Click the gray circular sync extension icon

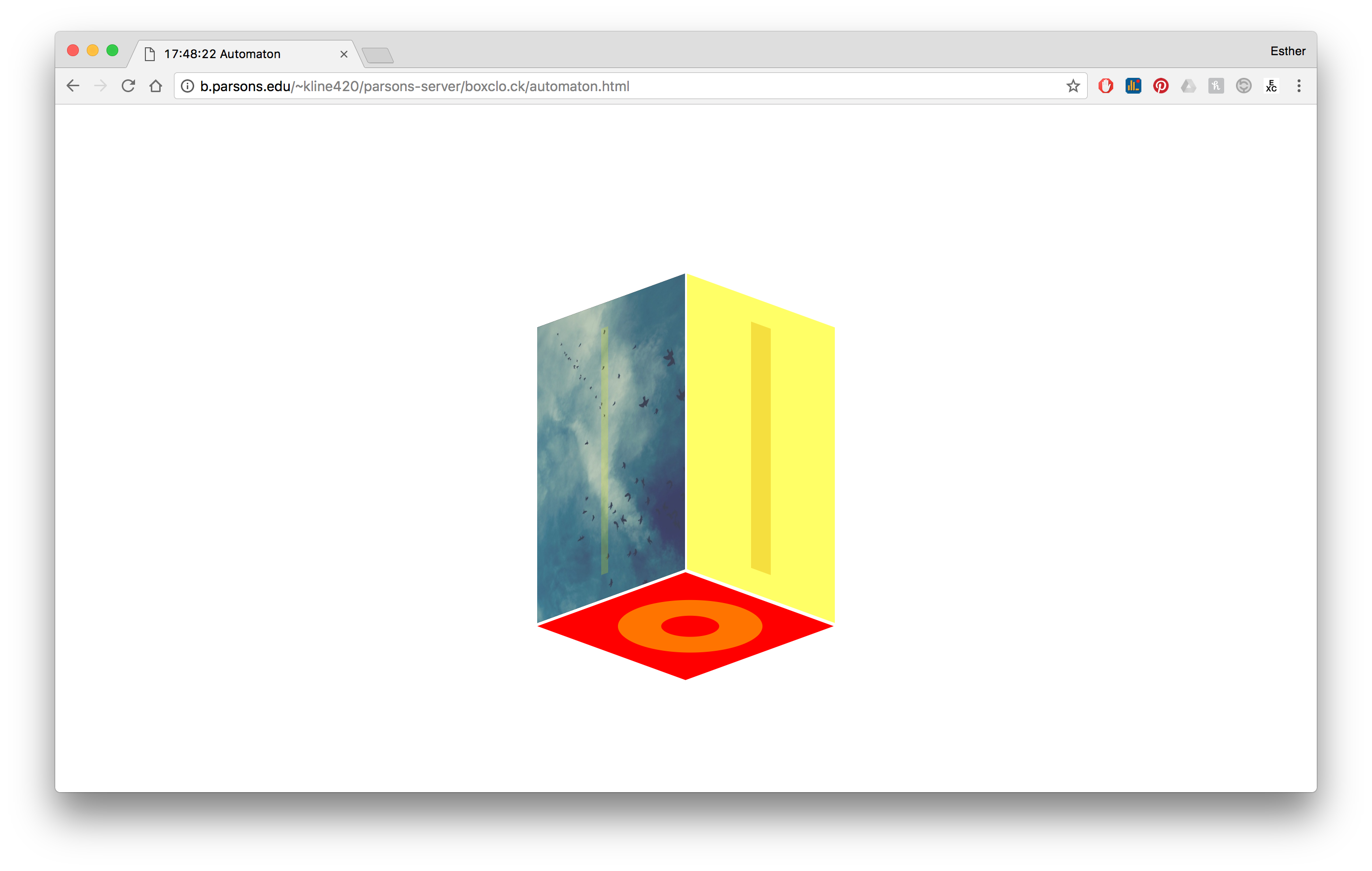(x=1243, y=86)
